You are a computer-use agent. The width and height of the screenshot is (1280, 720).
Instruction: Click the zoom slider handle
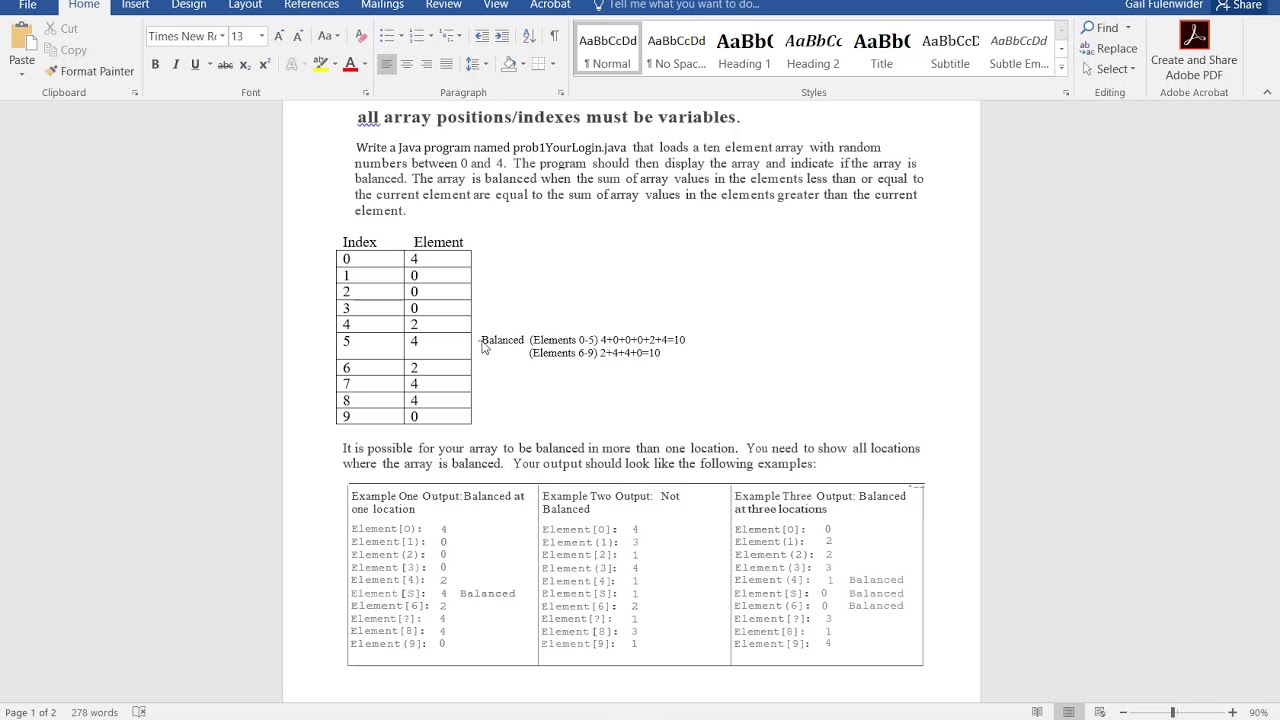click(1173, 712)
